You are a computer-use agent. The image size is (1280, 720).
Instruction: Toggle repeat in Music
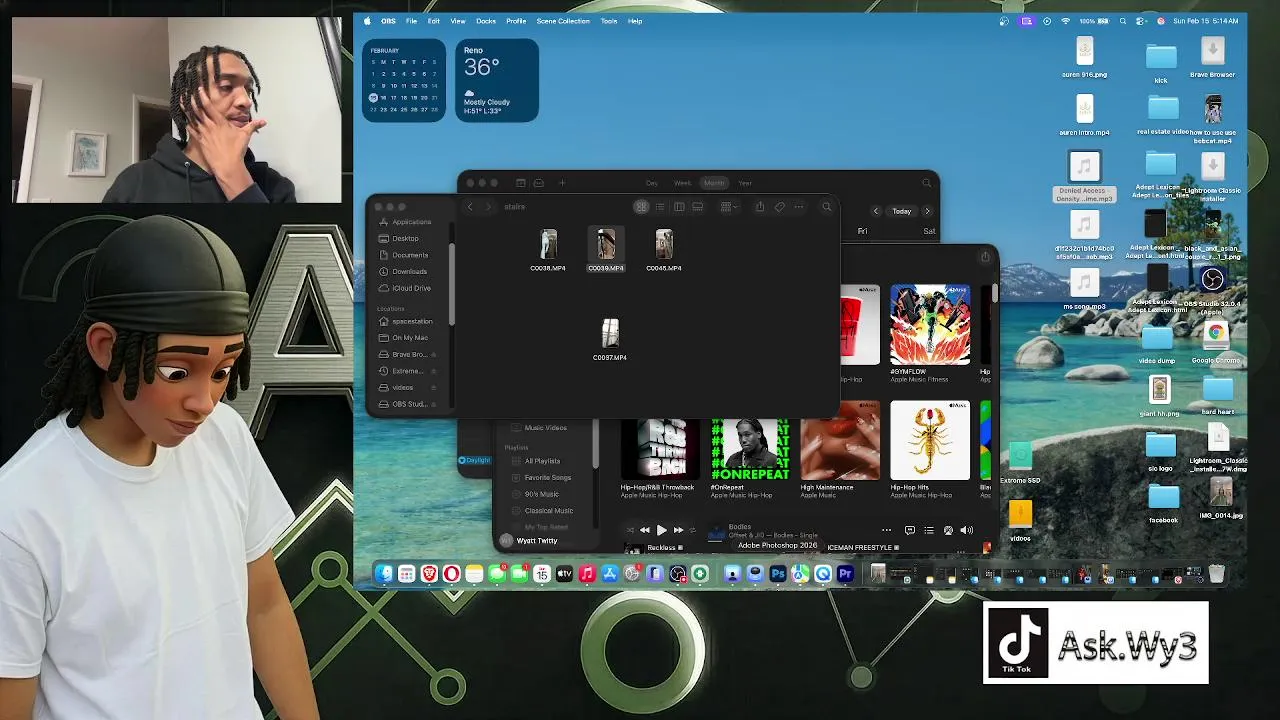coord(693,530)
